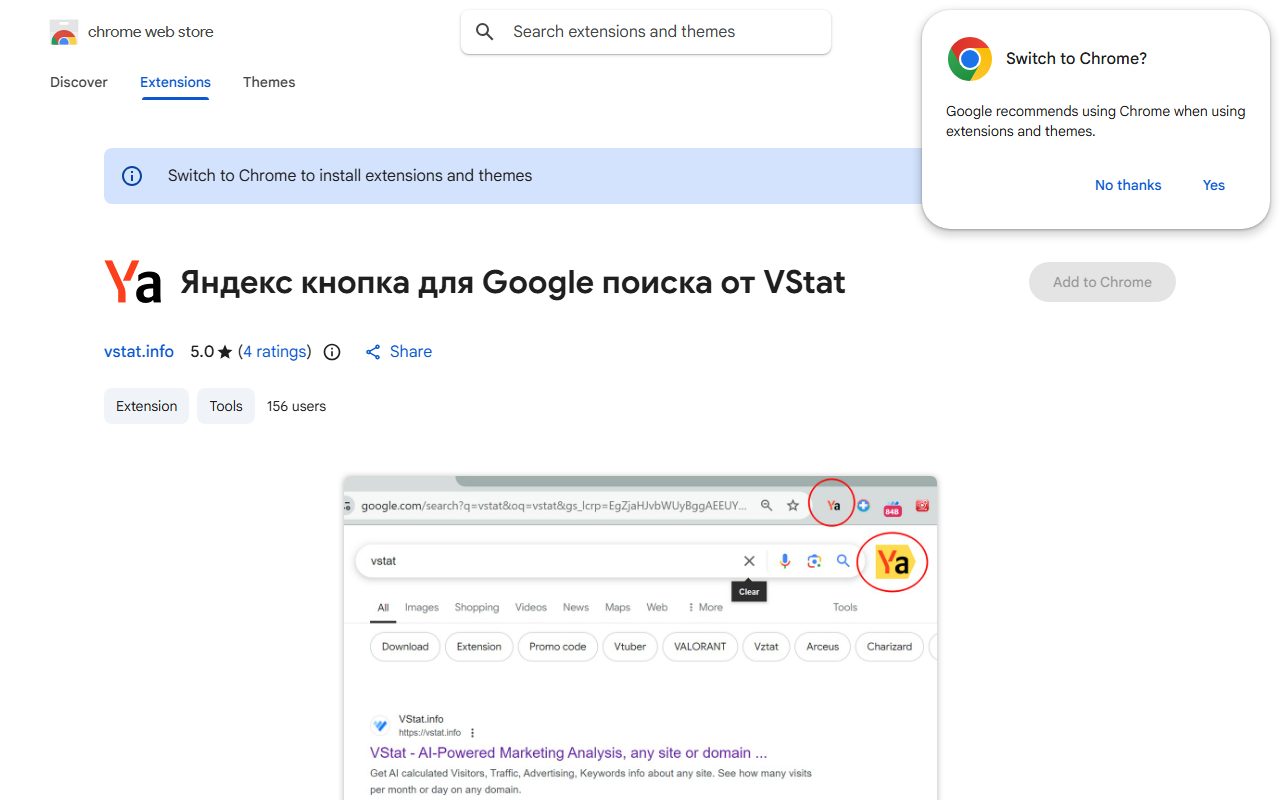Screen dimensions: 1280x800
Task: Click the Yandex Ya extension logo
Action: (x=133, y=282)
